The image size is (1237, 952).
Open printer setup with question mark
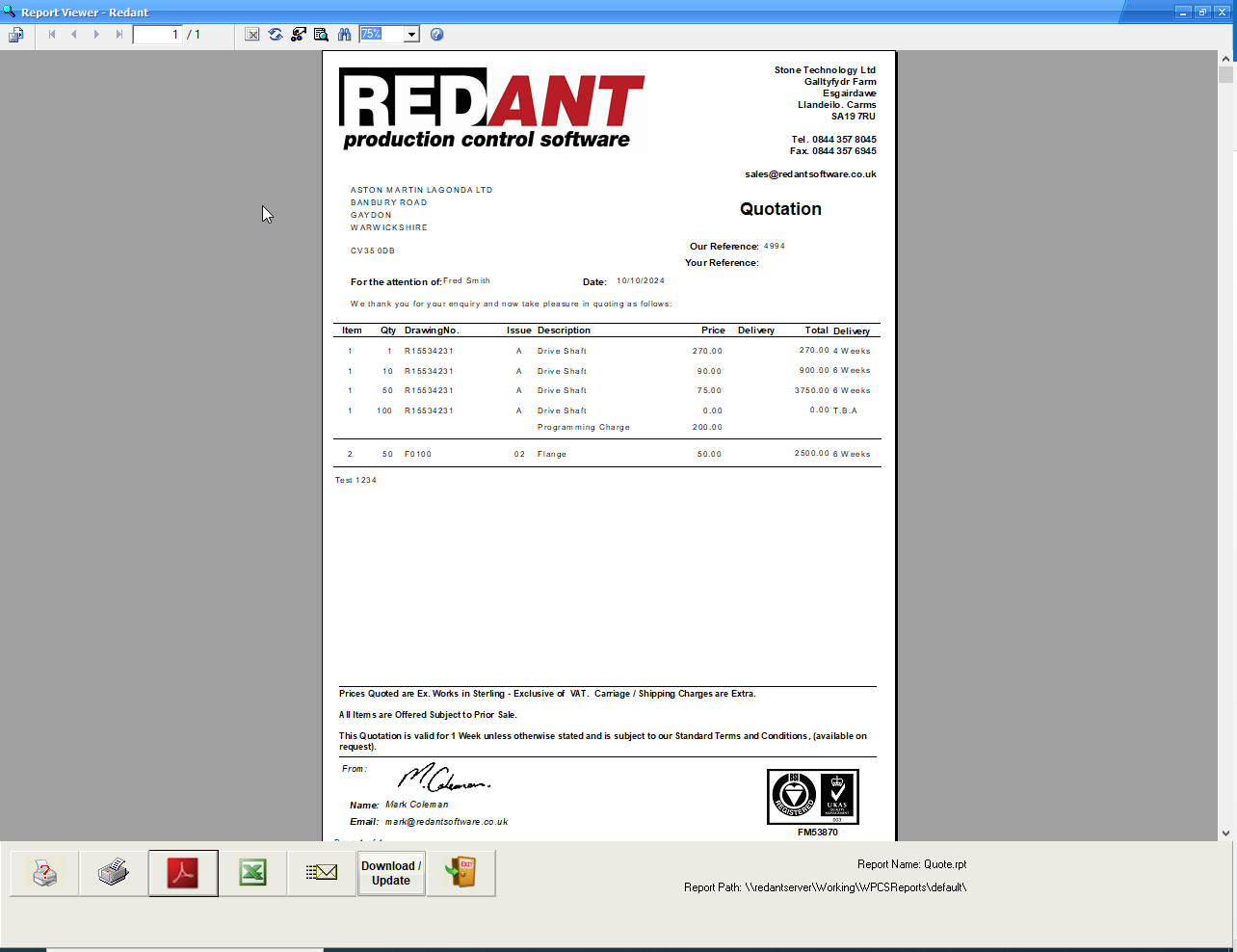44,873
